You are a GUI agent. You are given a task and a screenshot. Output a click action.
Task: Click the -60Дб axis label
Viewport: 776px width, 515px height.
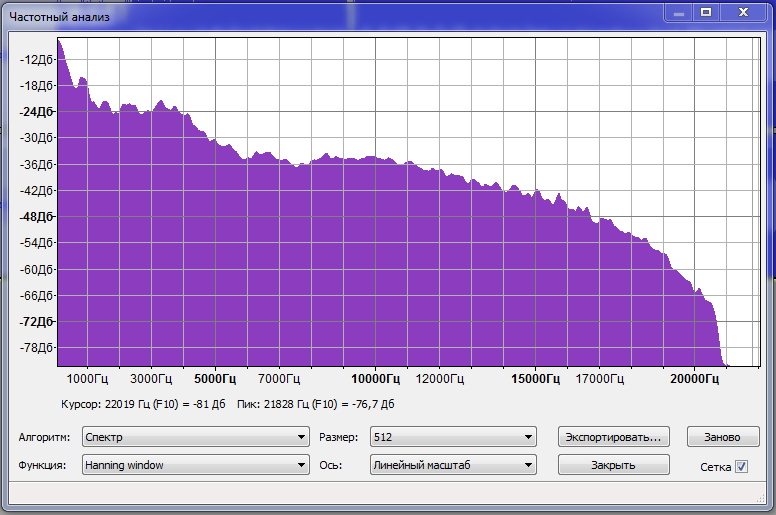36,270
